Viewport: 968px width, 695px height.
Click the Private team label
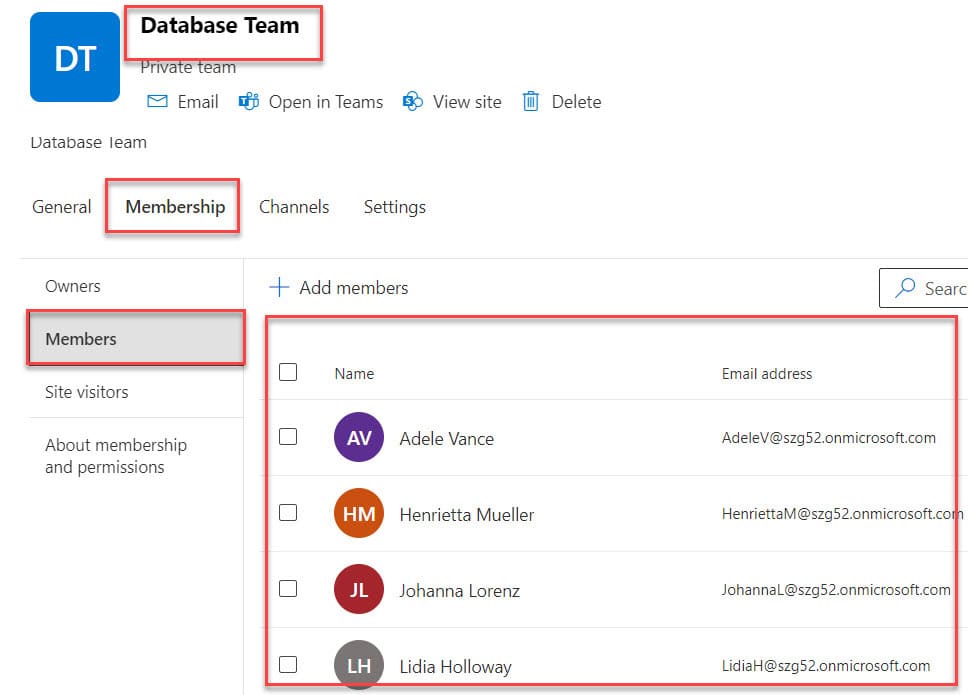coord(188,67)
